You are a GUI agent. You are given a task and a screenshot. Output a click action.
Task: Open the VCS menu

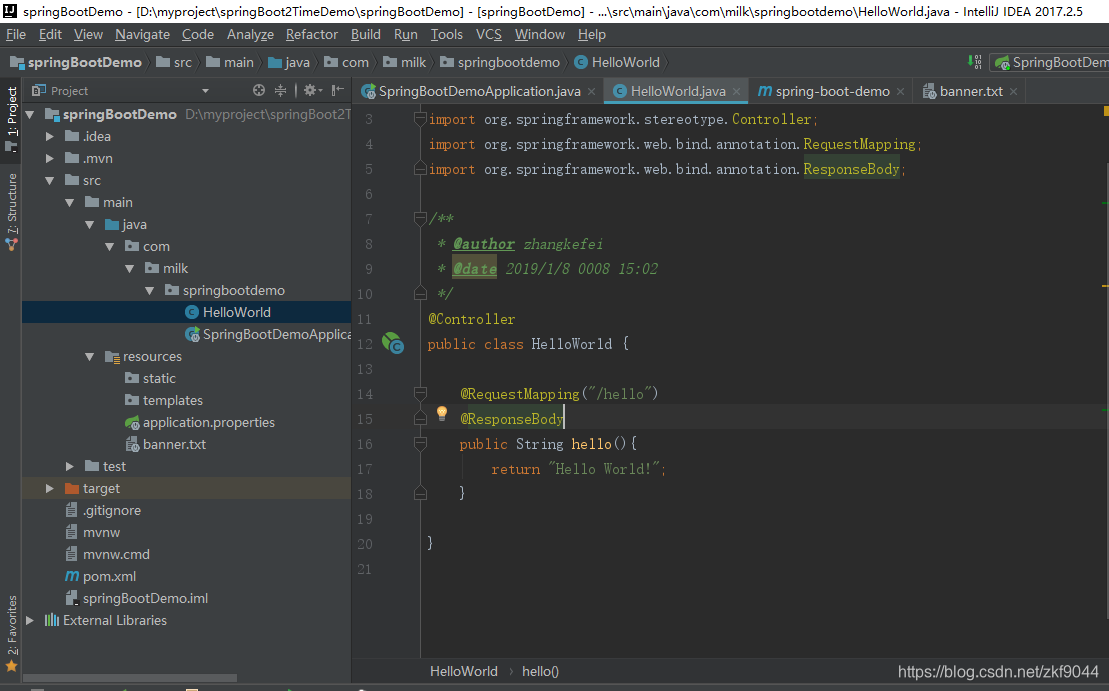click(x=488, y=34)
